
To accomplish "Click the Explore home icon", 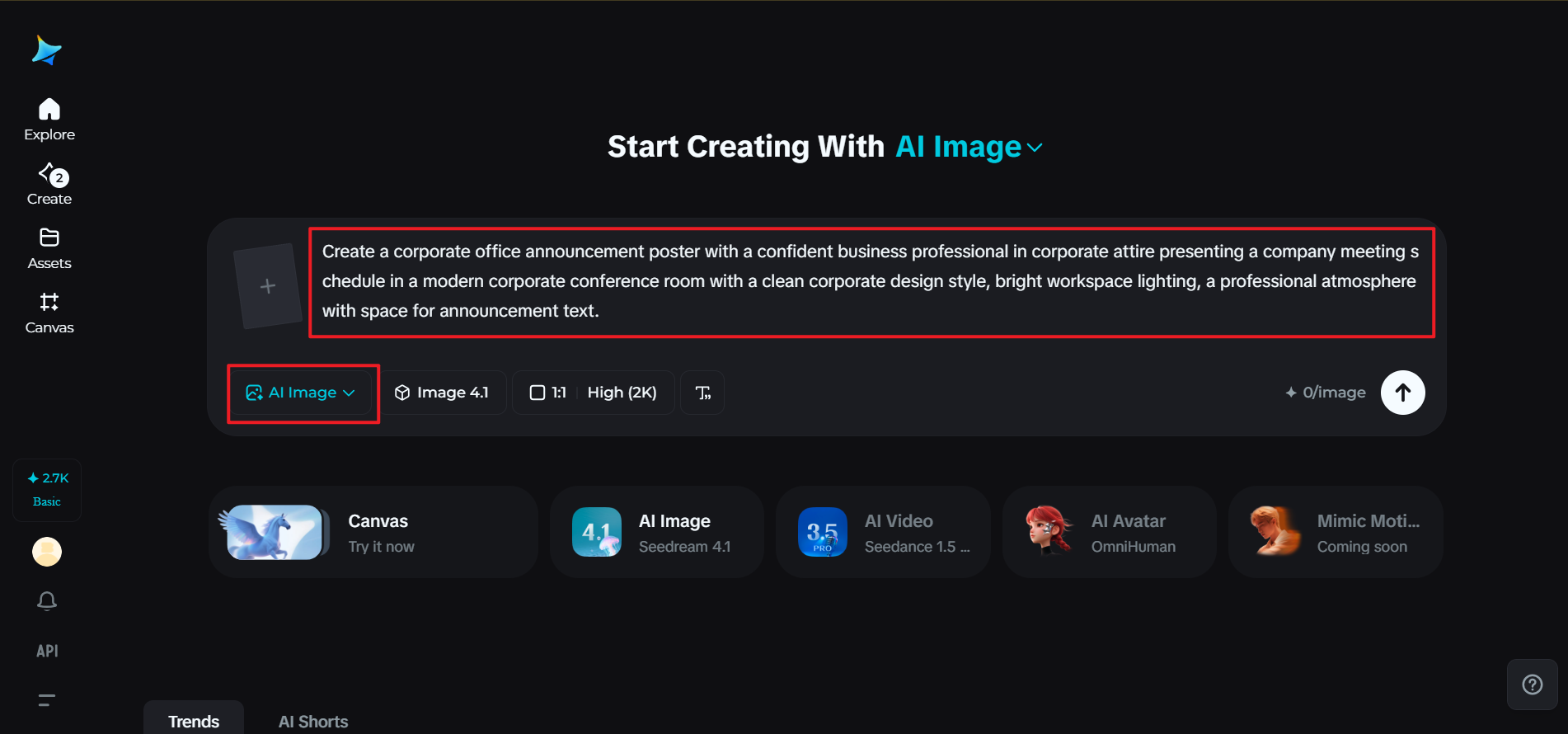I will point(49,110).
